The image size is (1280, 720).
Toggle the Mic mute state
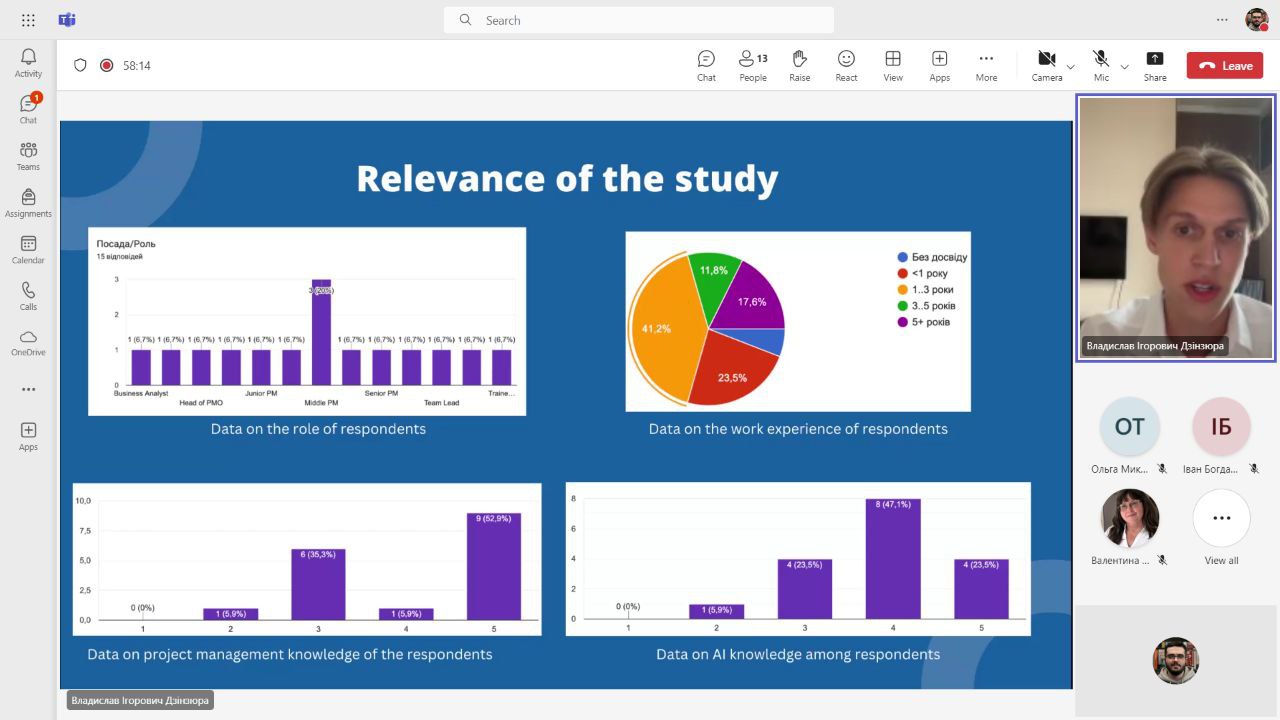[x=1101, y=65]
